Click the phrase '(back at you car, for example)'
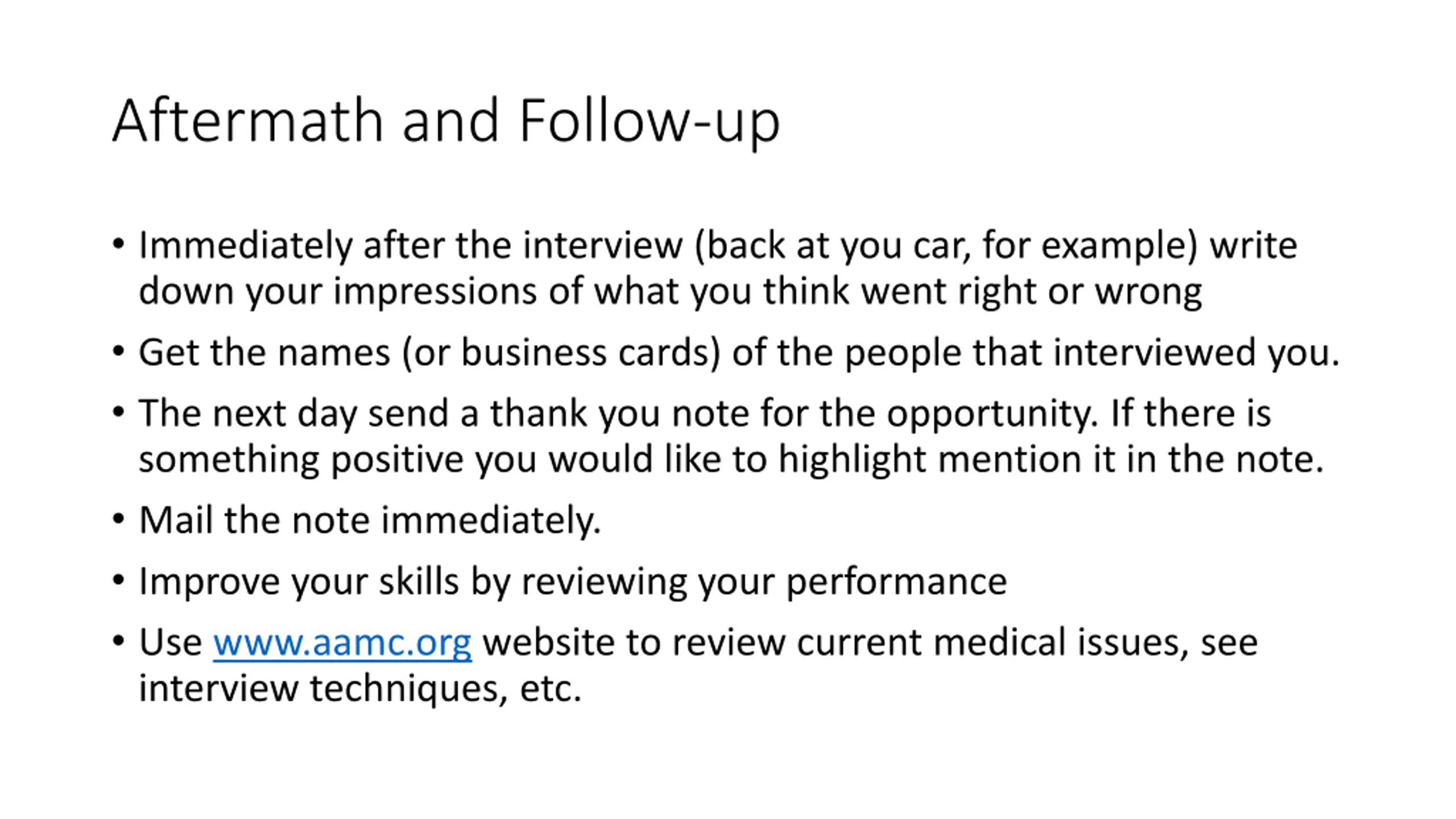This screenshot has height=819, width=1456. click(x=946, y=246)
